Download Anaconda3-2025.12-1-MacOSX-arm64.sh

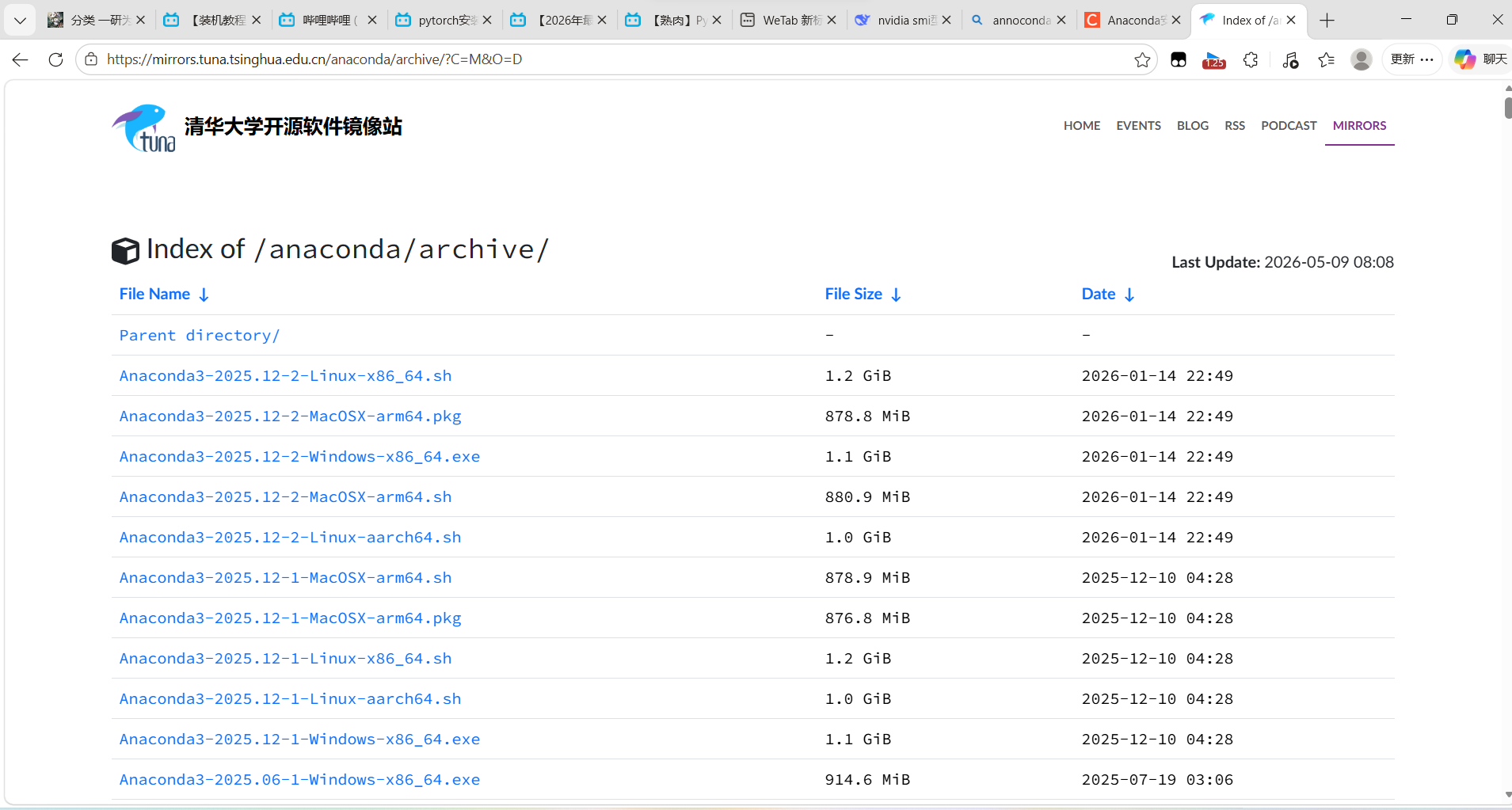click(285, 578)
